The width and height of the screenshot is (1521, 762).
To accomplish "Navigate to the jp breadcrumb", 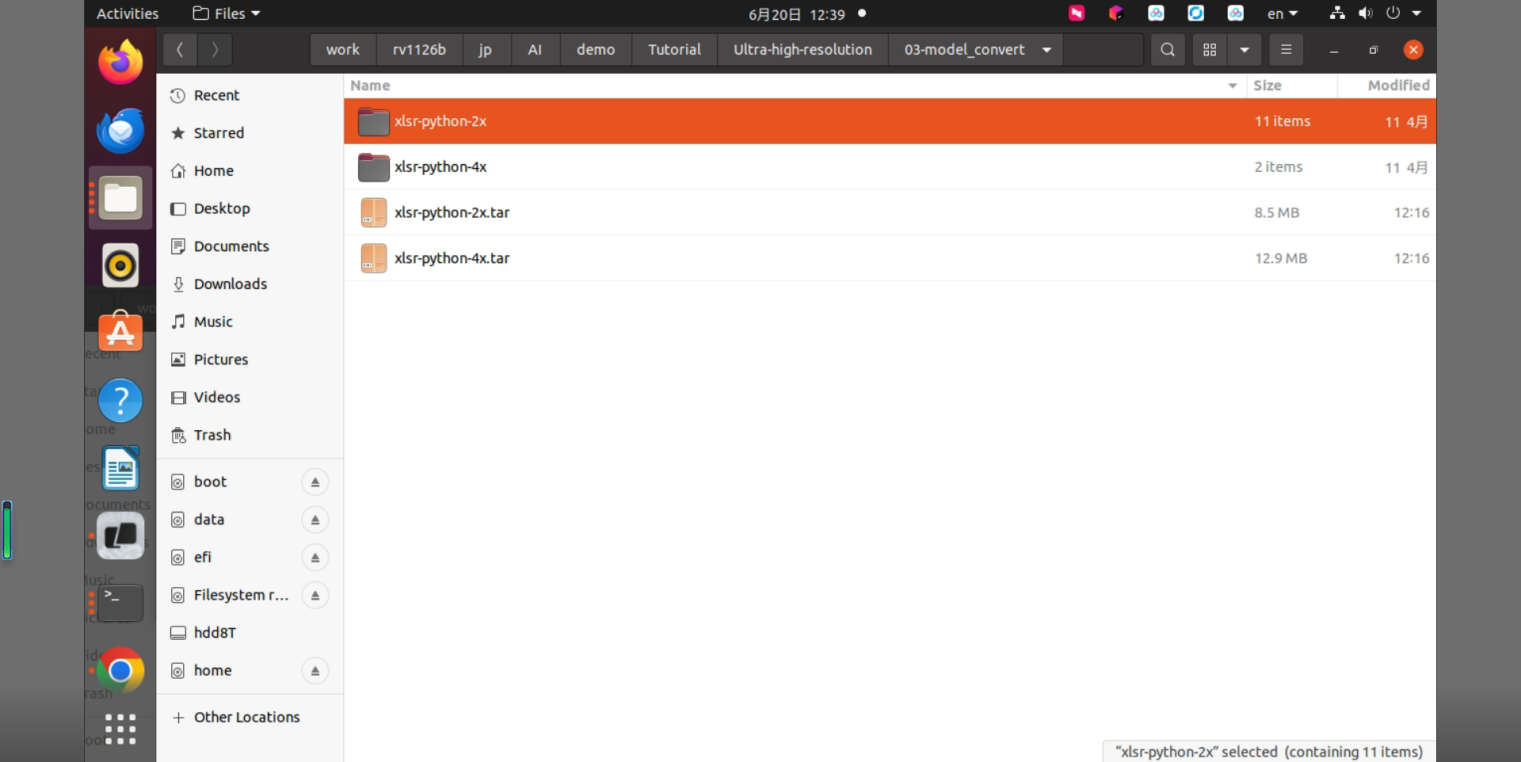I will pyautogui.click(x=485, y=50).
